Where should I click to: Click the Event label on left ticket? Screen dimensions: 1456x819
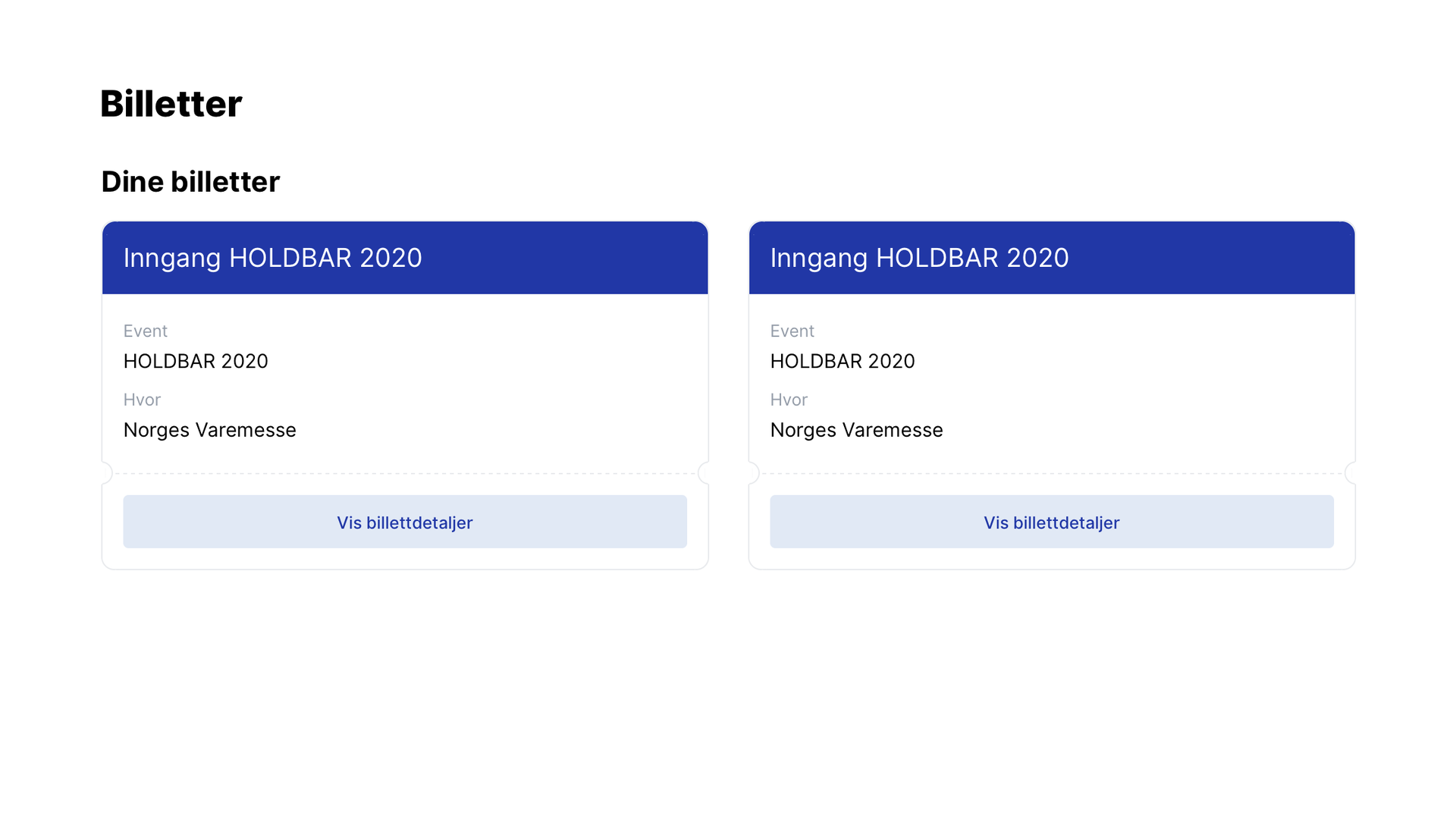click(x=146, y=331)
